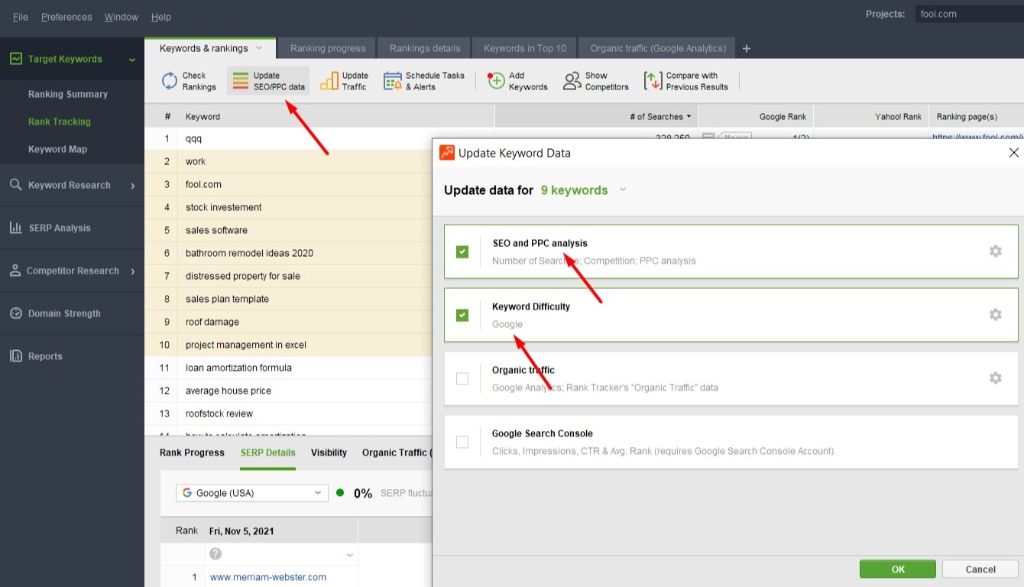This screenshot has height=587, width=1024.
Task: Open the Visibility bottom tab
Action: point(328,452)
